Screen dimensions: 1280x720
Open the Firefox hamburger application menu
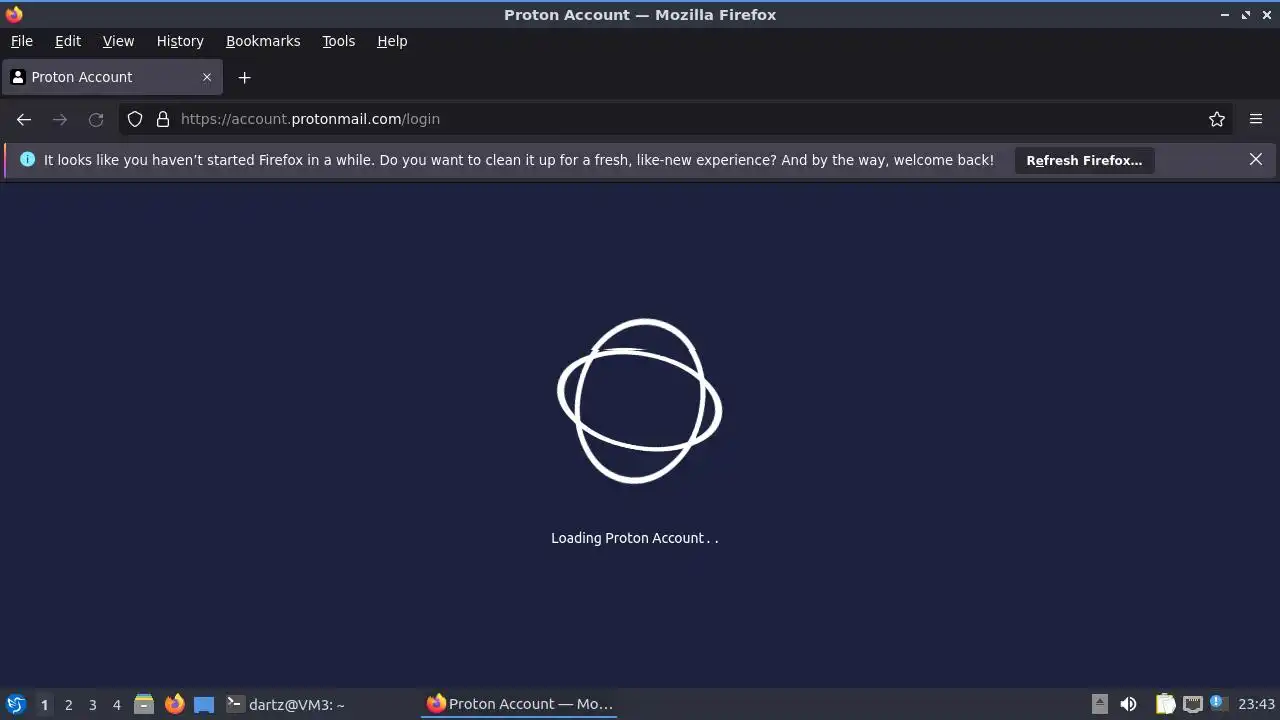coord(1256,119)
